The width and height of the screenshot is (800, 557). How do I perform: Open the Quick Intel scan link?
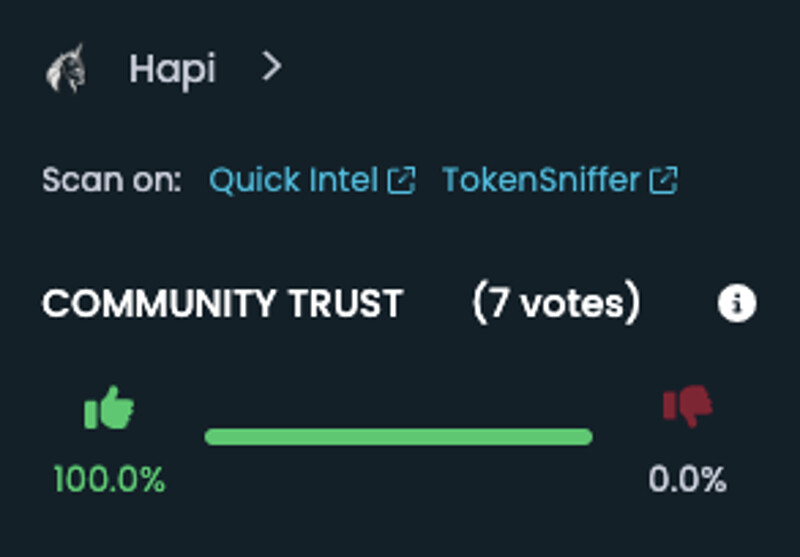pyautogui.click(x=293, y=181)
